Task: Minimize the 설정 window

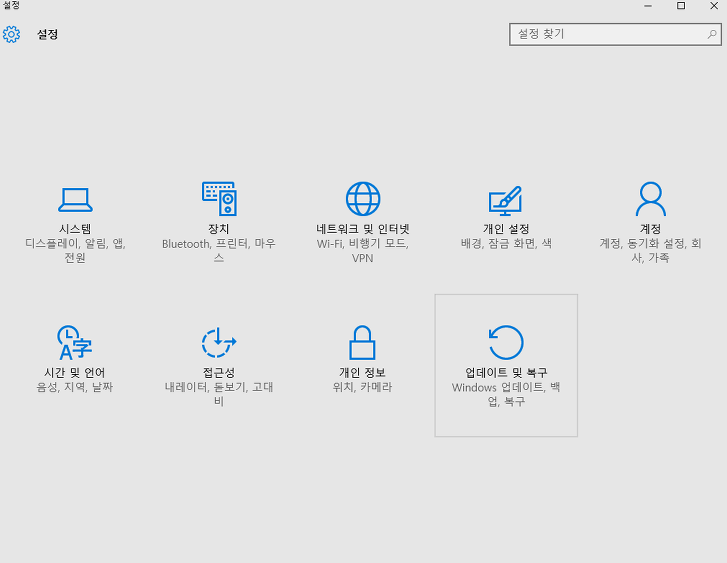Action: (x=648, y=6)
